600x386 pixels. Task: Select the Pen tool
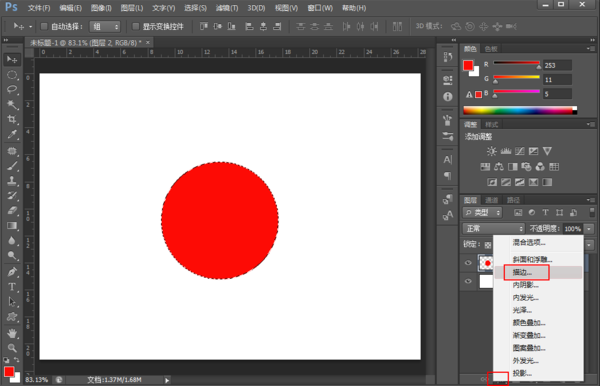pyautogui.click(x=12, y=272)
